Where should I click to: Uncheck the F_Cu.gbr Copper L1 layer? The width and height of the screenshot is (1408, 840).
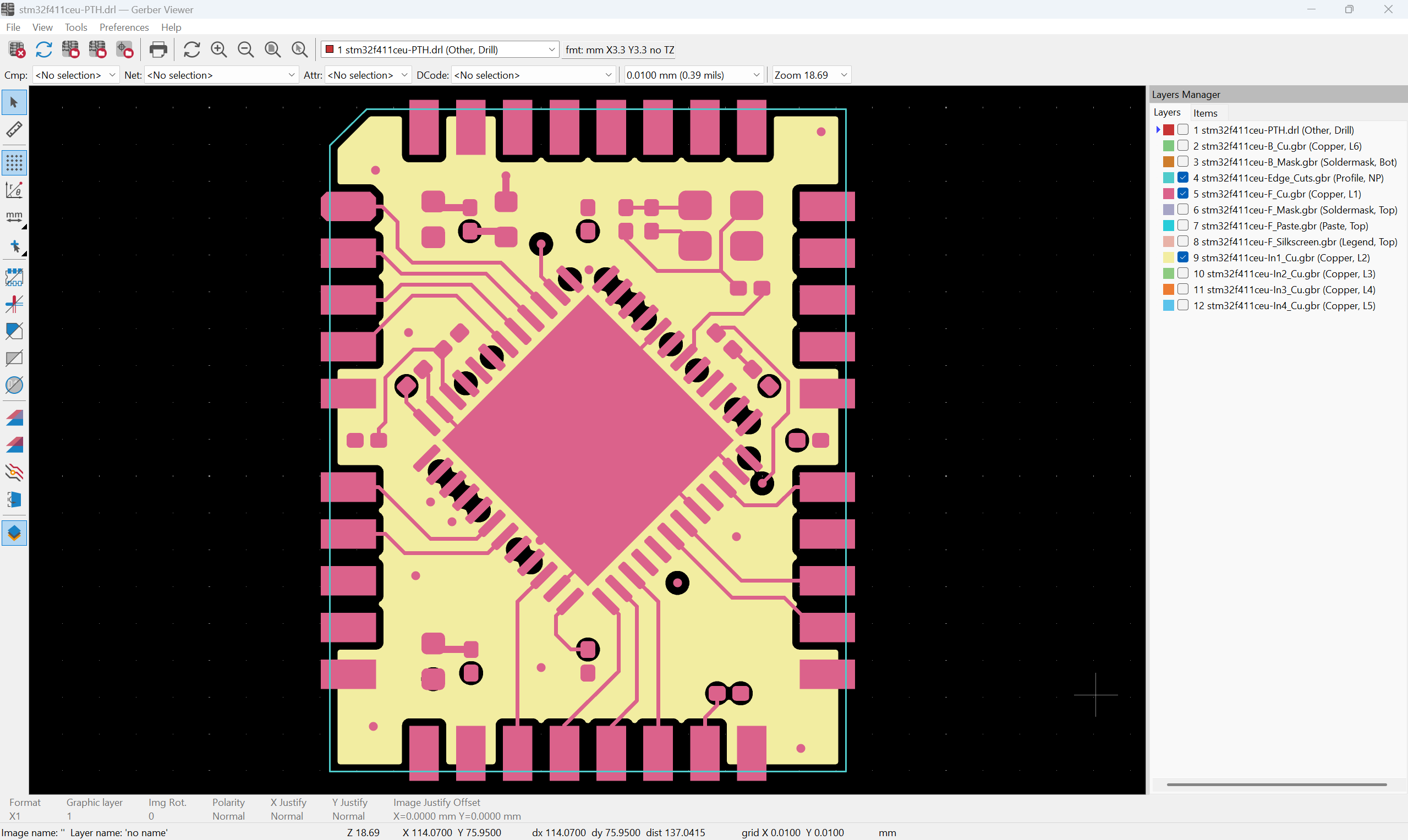[x=1182, y=194]
